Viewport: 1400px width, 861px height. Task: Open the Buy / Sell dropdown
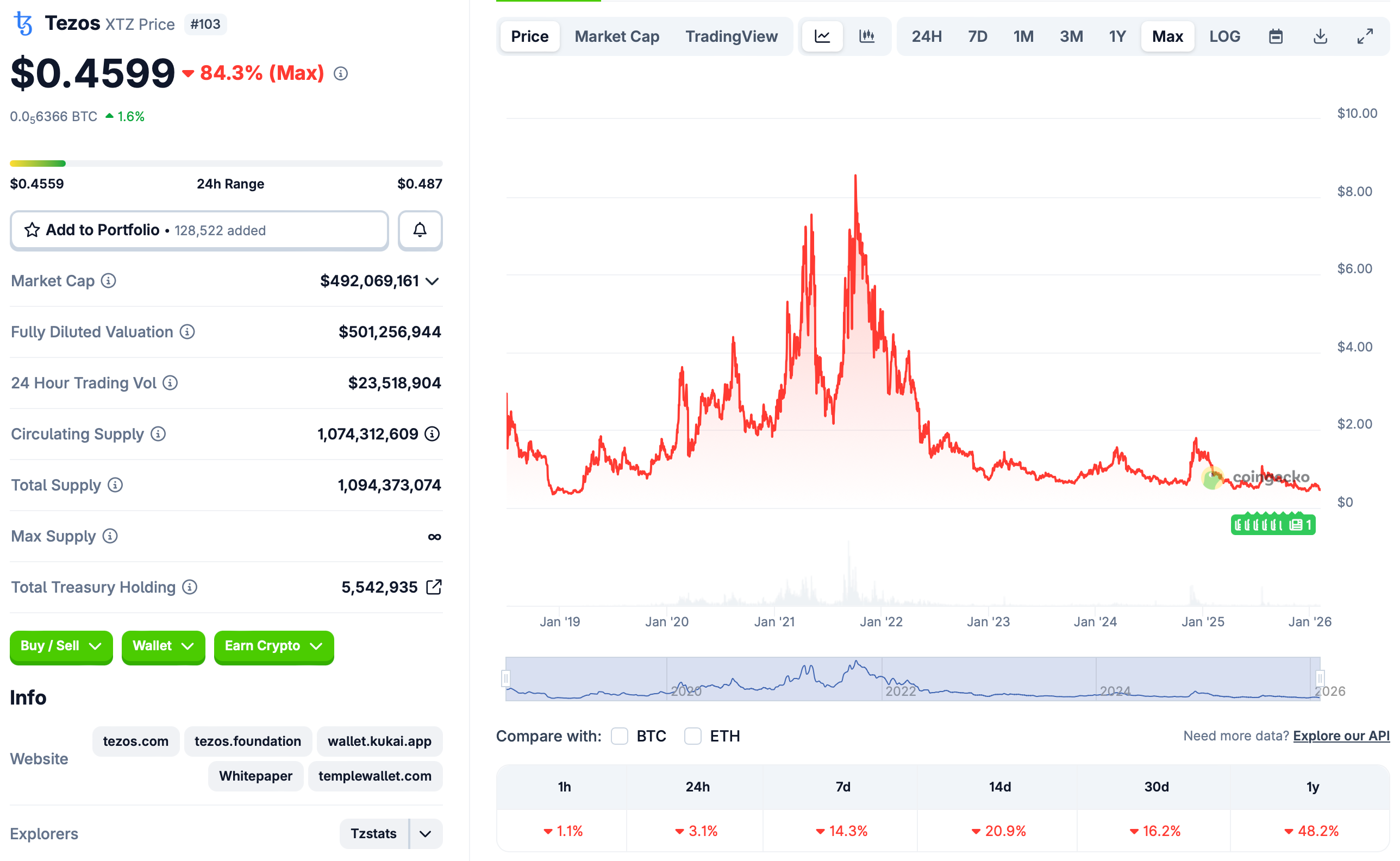[61, 647]
